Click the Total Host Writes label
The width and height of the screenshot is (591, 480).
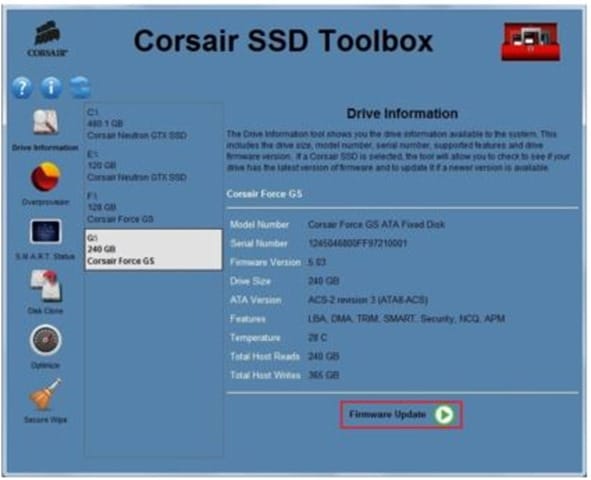265,375
